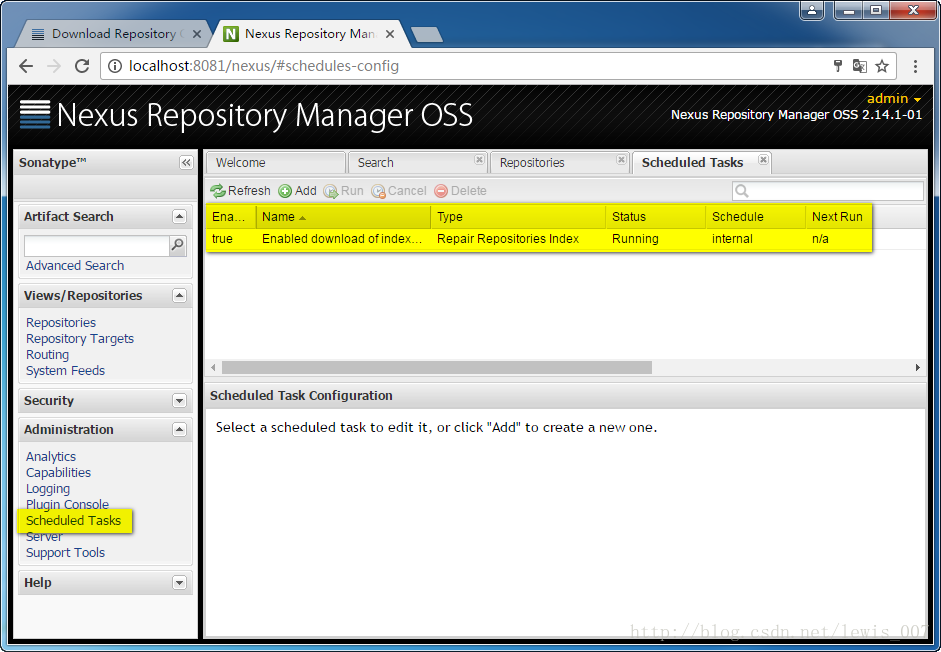Open the System Feeds link
The width and height of the screenshot is (941, 652).
(65, 371)
